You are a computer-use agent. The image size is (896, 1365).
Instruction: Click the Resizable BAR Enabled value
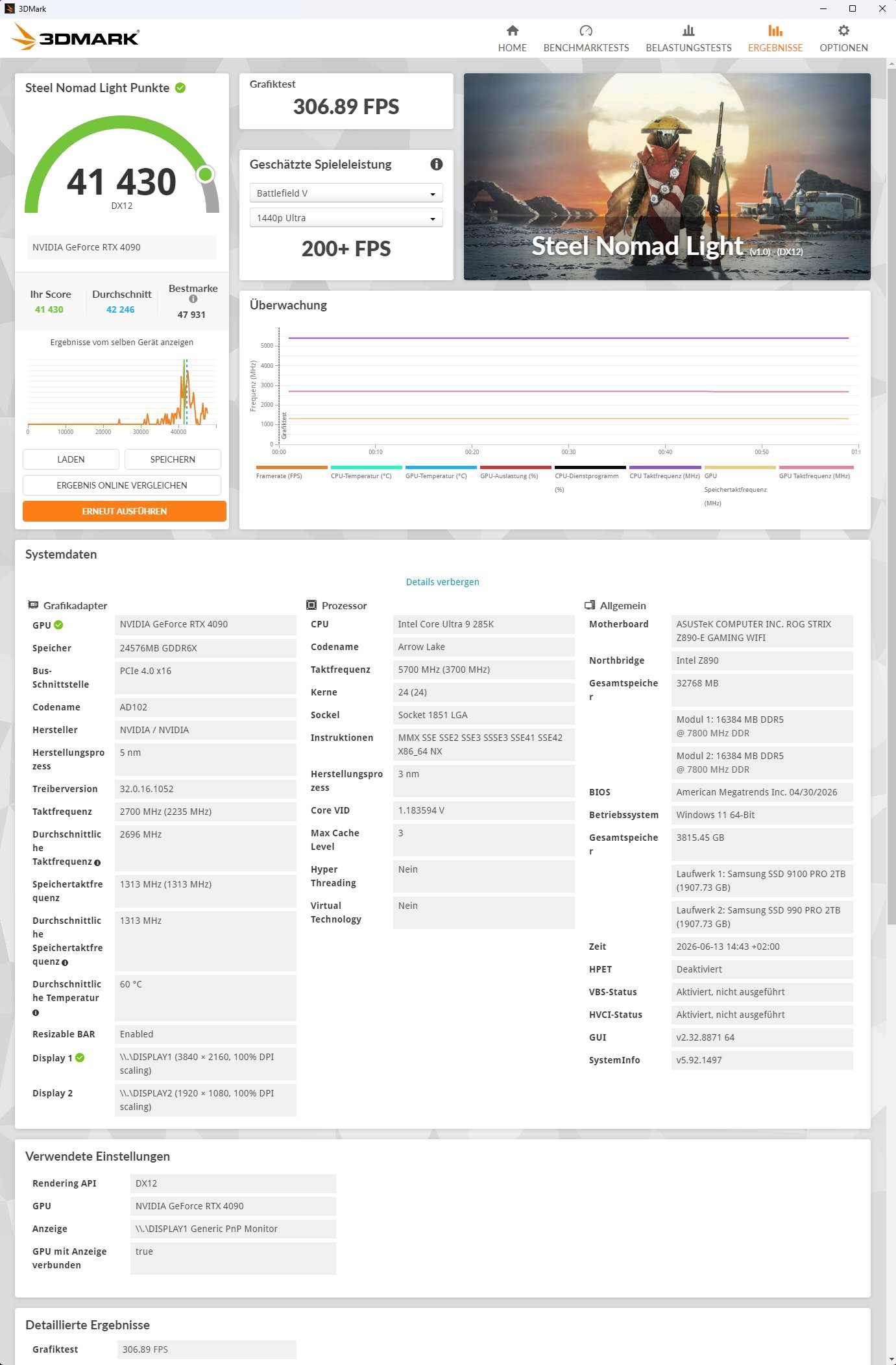206,1034
